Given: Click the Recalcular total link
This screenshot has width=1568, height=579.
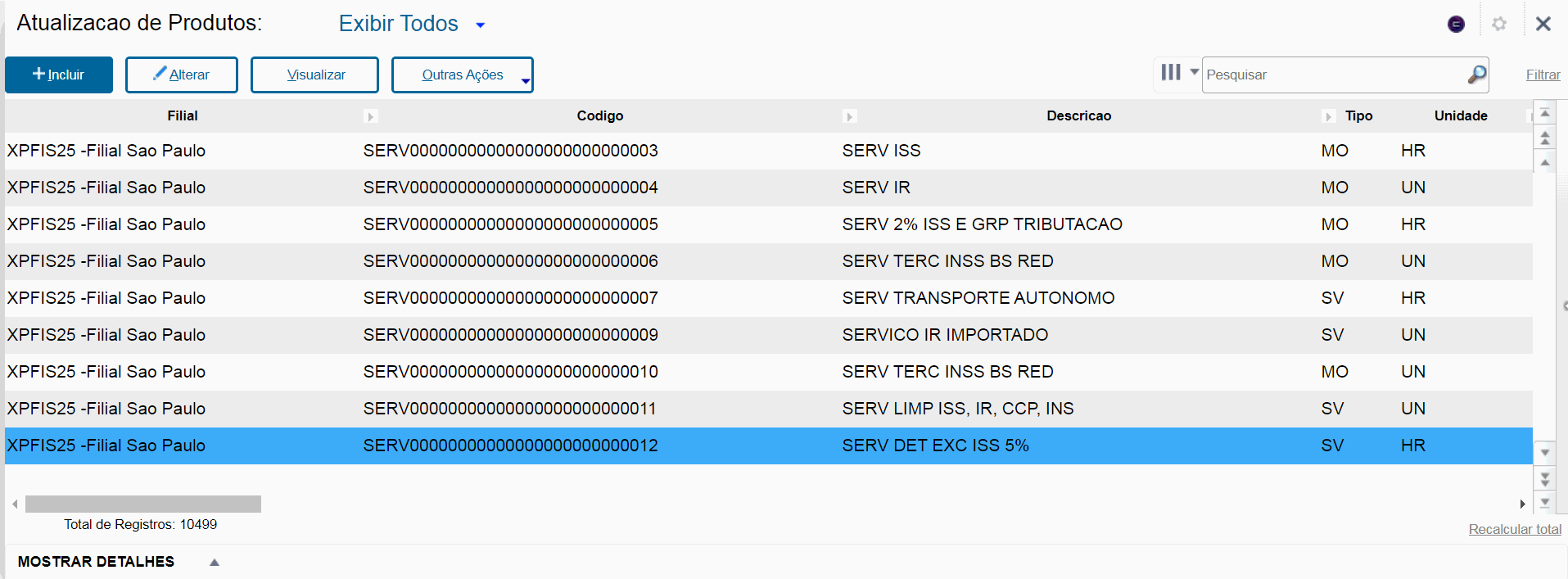Looking at the screenshot, I should 1514,529.
